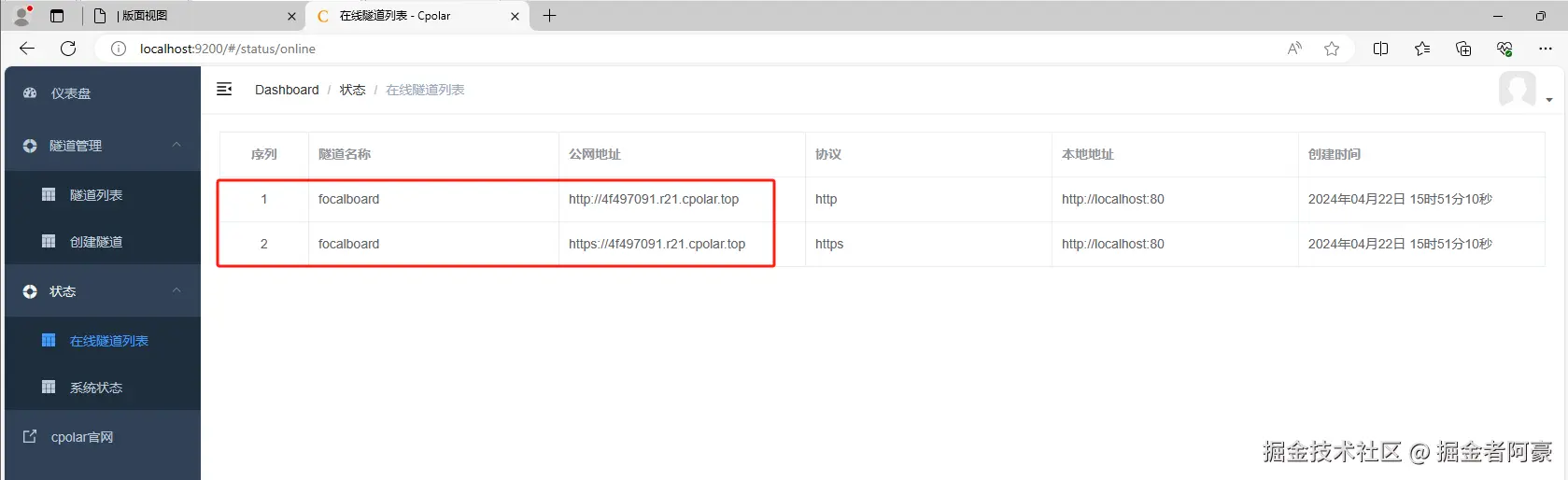Click the site information icon in address bar
The width and height of the screenshot is (1568, 480).
click(119, 49)
